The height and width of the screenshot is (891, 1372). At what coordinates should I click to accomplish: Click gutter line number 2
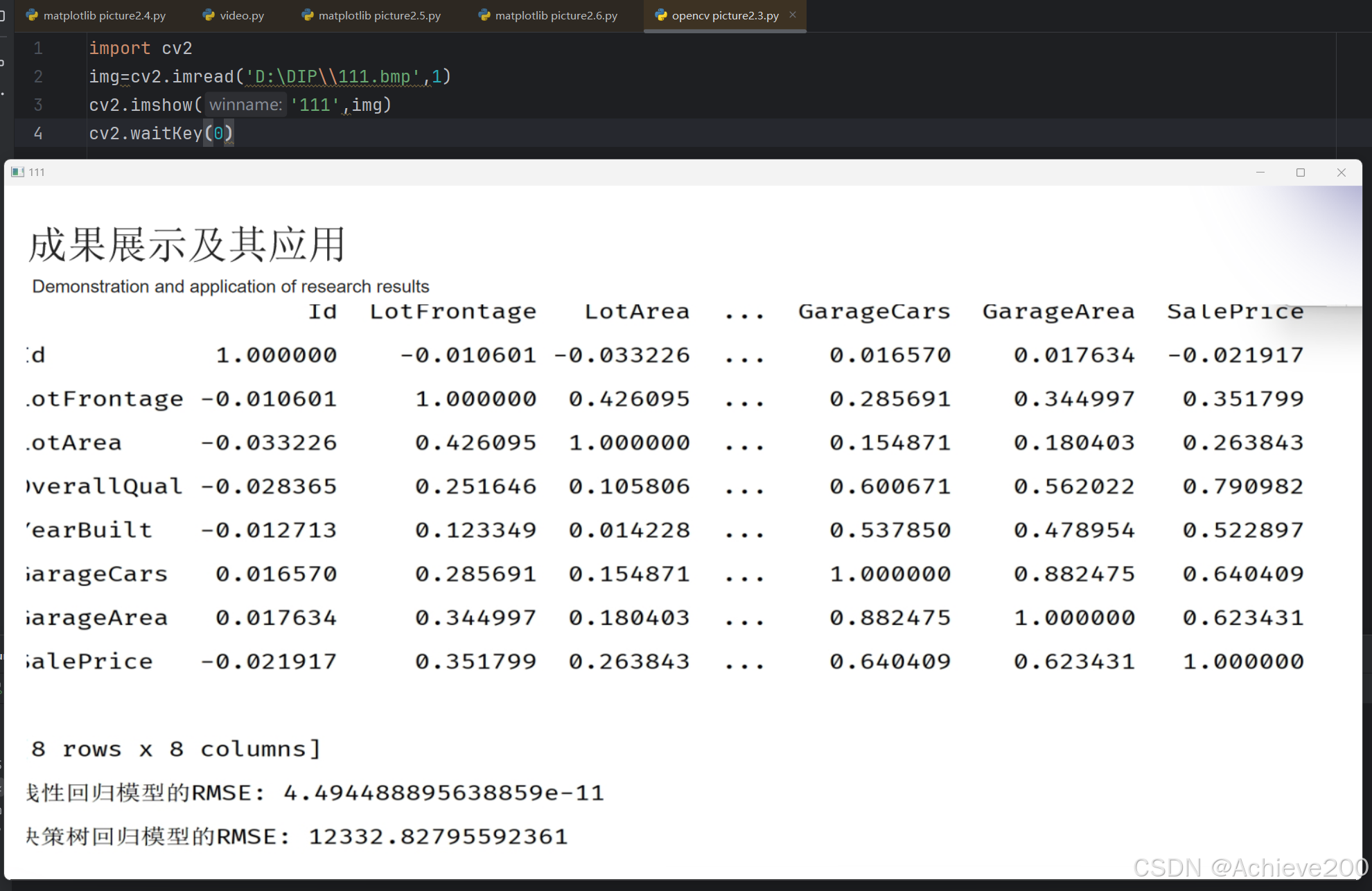coord(38,77)
